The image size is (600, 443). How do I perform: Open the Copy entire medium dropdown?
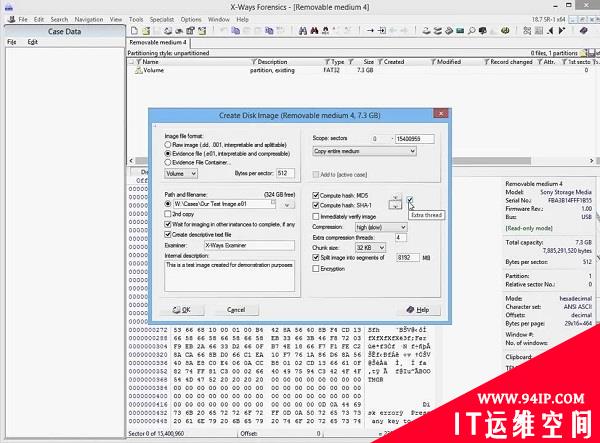coord(364,151)
